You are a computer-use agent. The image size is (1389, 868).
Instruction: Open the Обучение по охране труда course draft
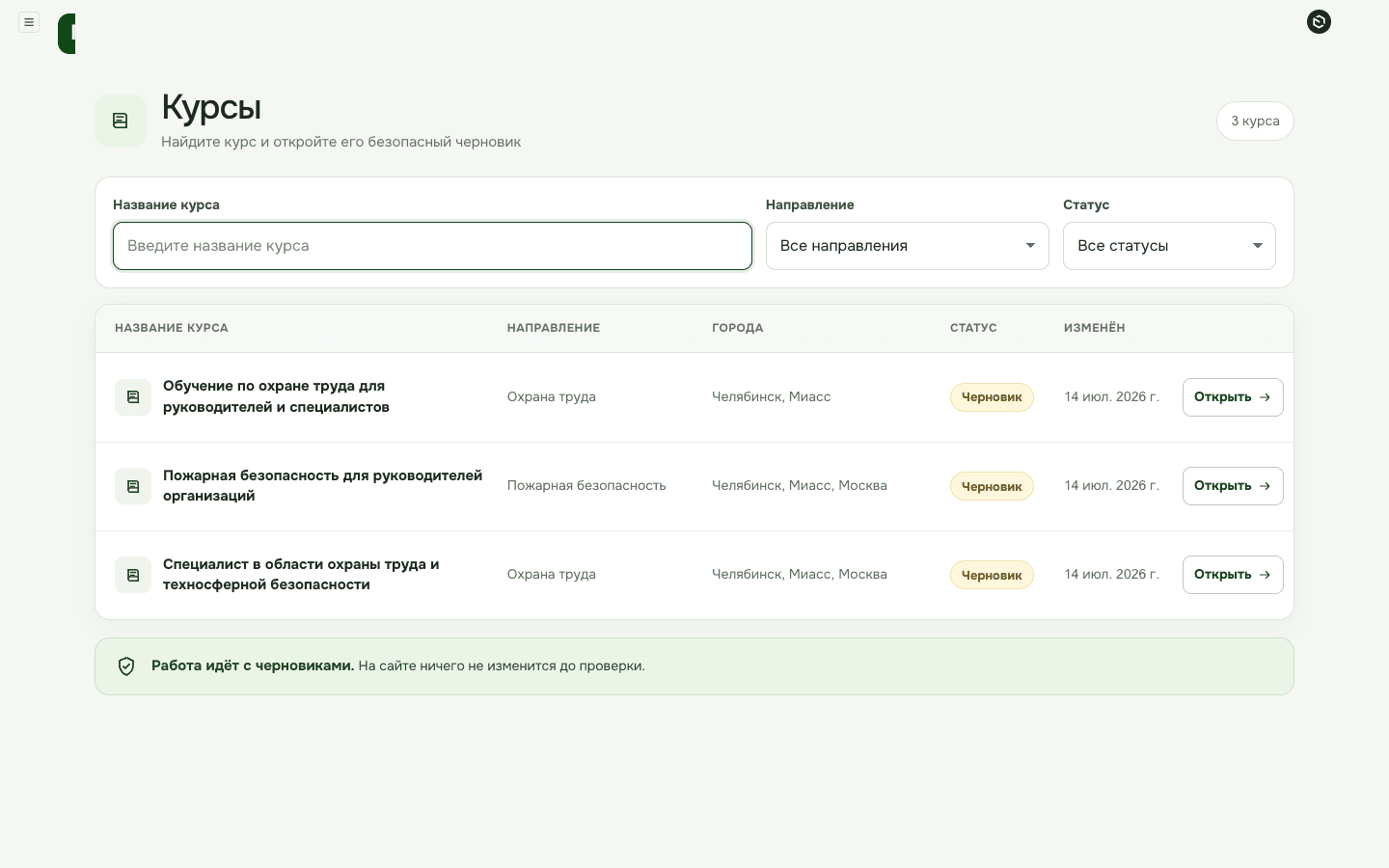click(x=1233, y=397)
